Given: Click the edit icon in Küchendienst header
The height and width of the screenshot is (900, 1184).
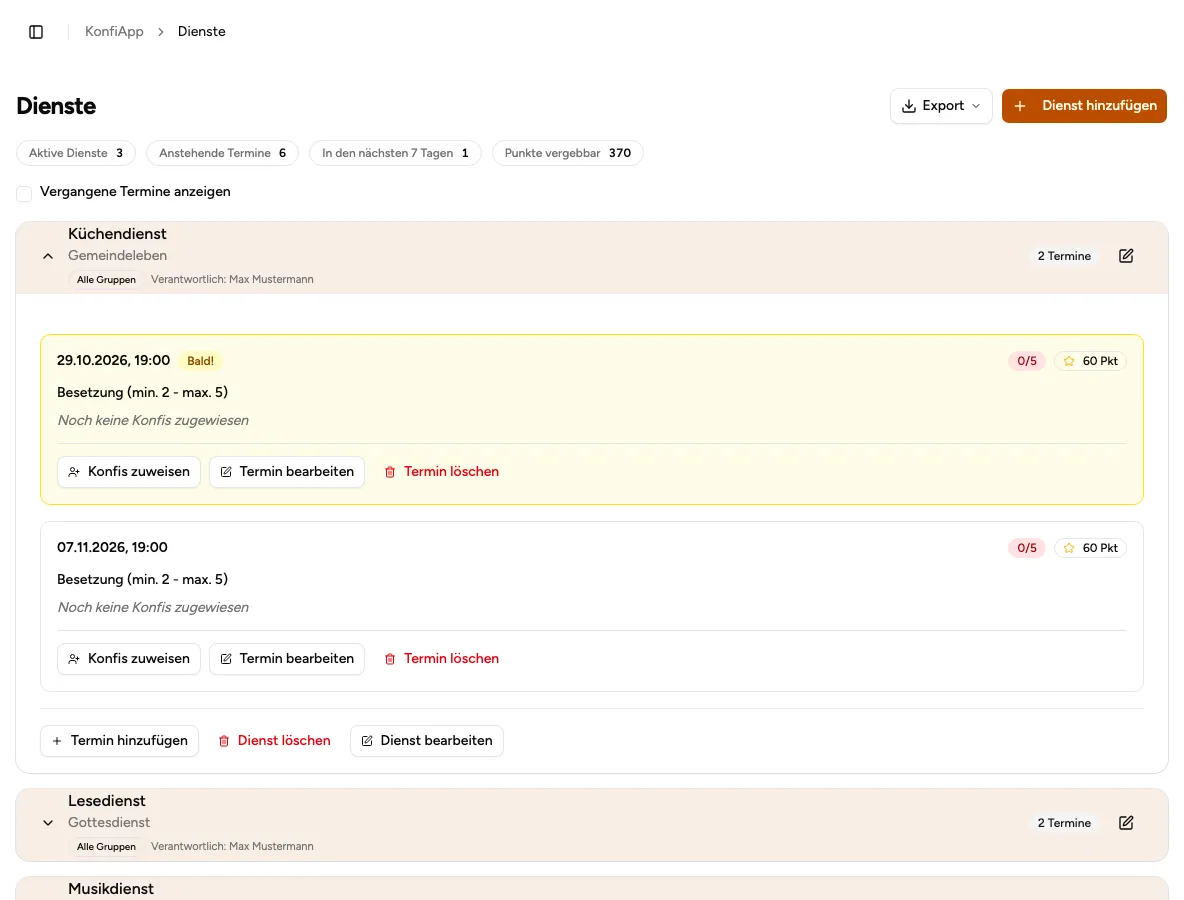Looking at the screenshot, I should 1126,256.
